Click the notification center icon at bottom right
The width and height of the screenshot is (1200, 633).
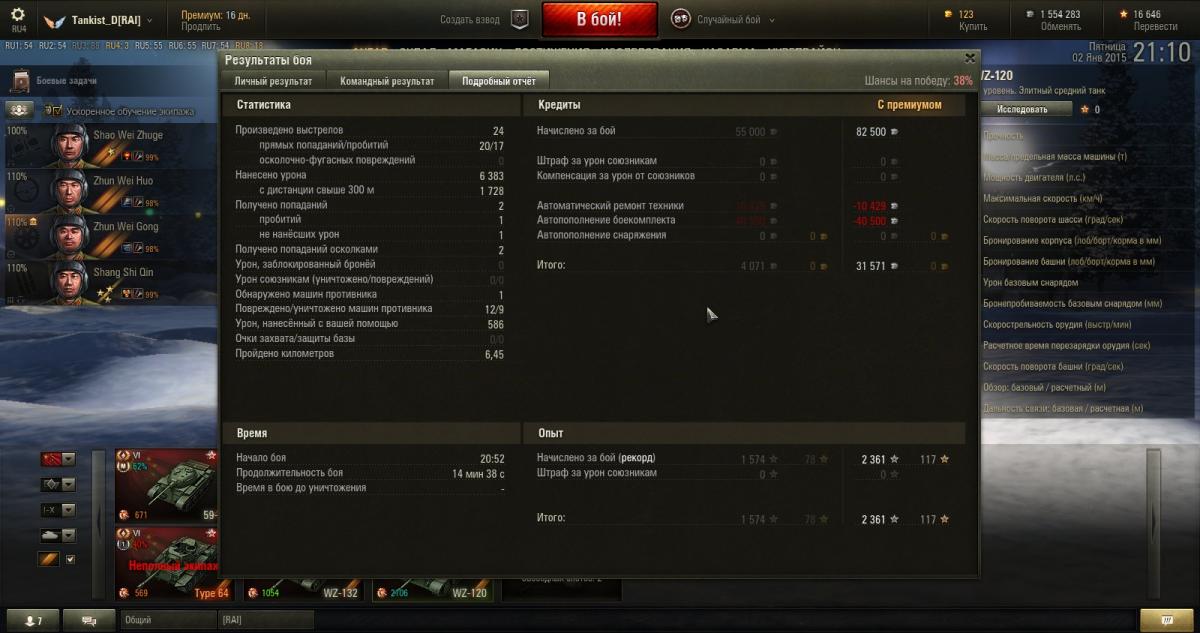coord(1159,621)
